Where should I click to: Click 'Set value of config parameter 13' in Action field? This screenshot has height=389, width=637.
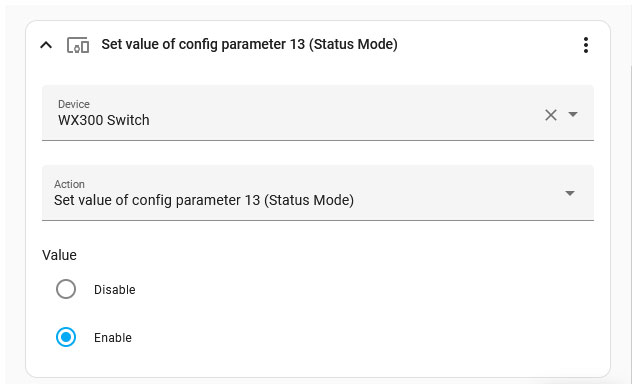[x=157, y=200]
